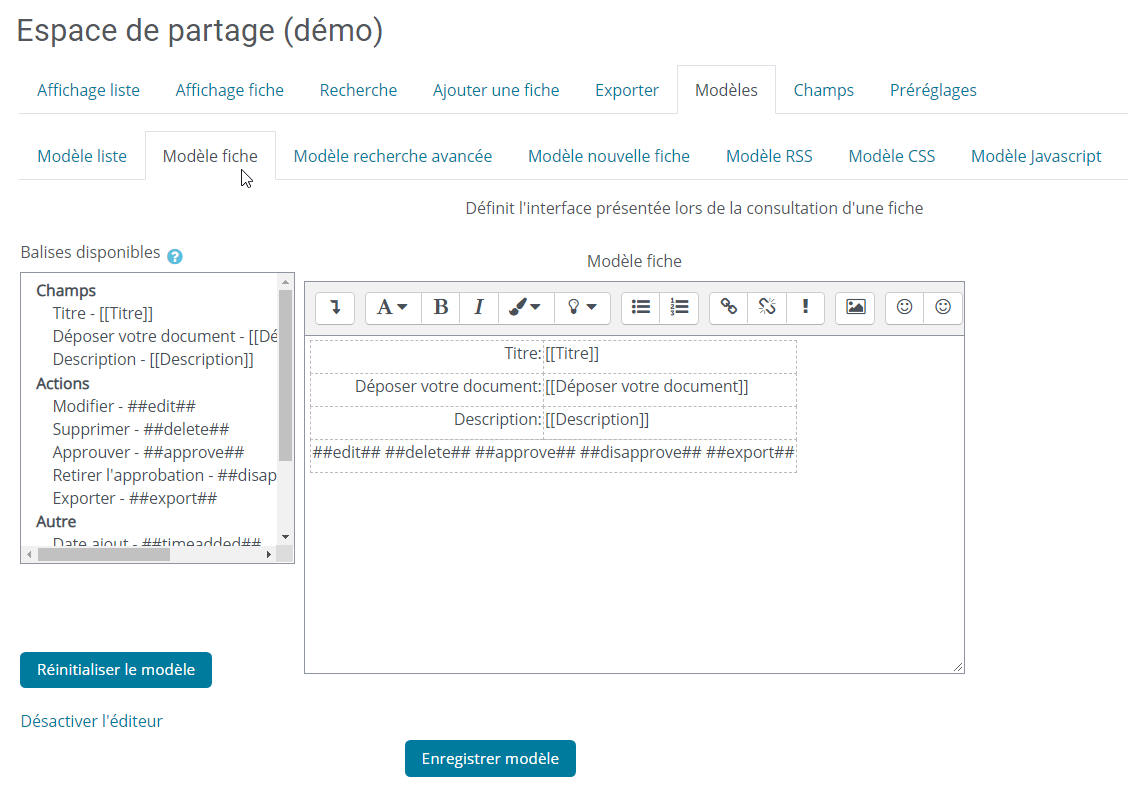Insert an unordered bullet list
Image resolution: width=1128 pixels, height=792 pixels.
(640, 308)
